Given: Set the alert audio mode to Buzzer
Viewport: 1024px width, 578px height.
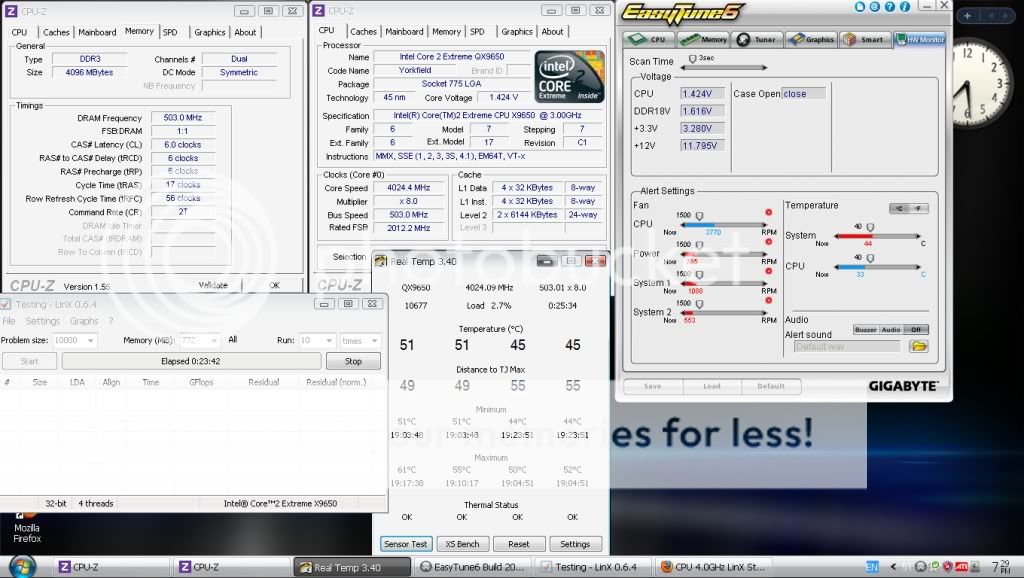Looking at the screenshot, I should coord(866,330).
